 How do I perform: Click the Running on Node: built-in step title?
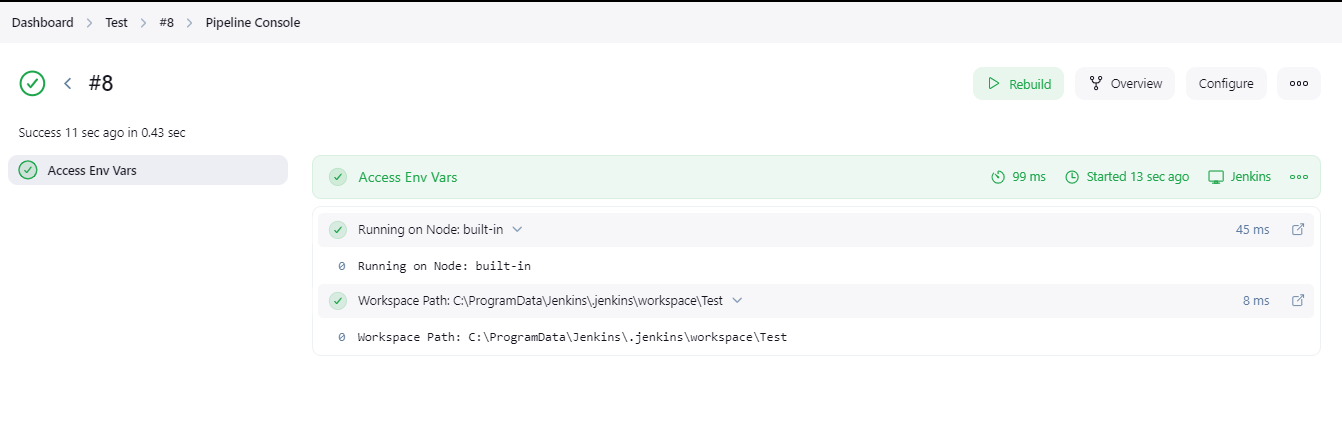coord(430,229)
